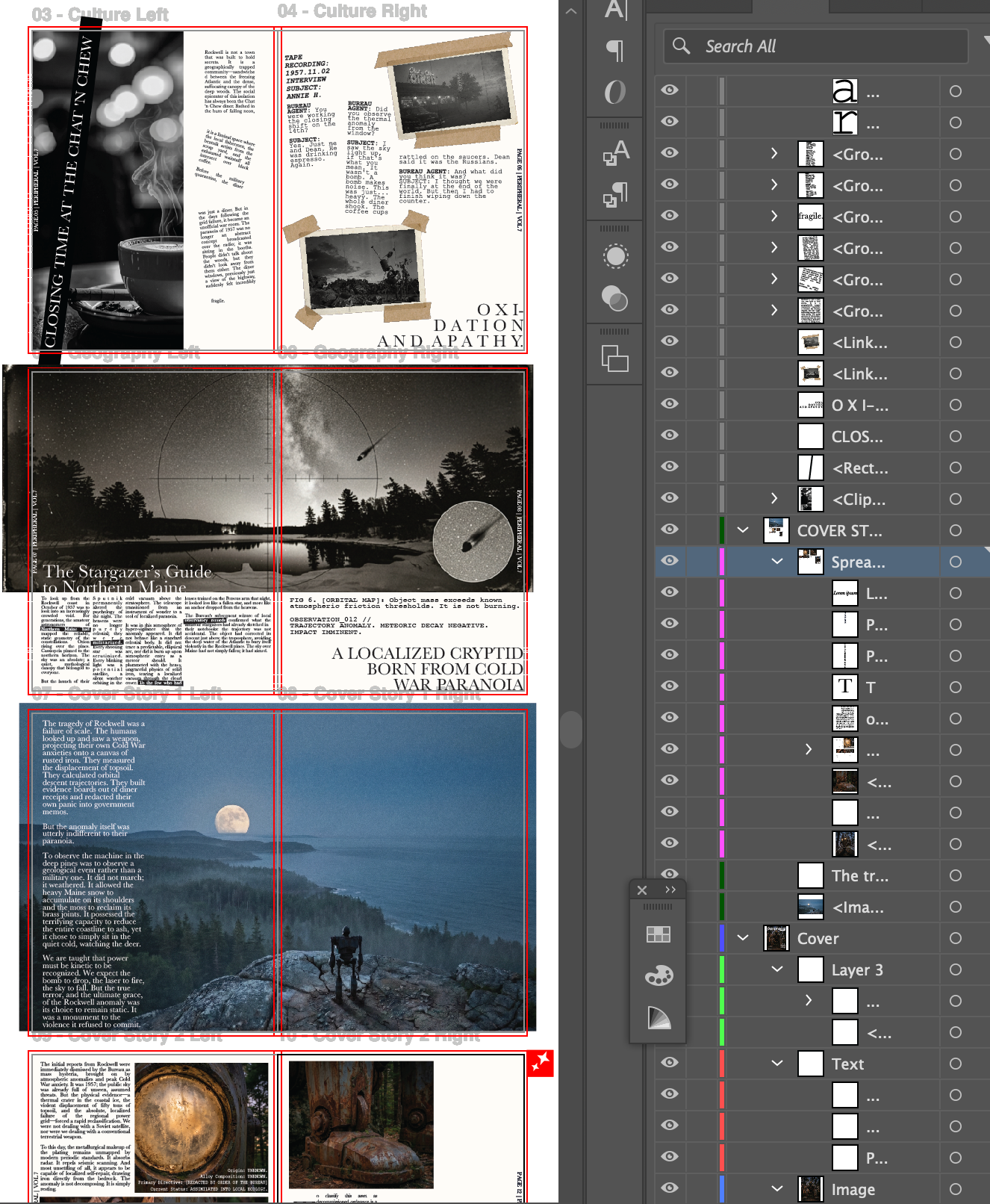This screenshot has height=1204, width=990.
Task: Open the Character Styles panel icon
Action: tap(616, 152)
